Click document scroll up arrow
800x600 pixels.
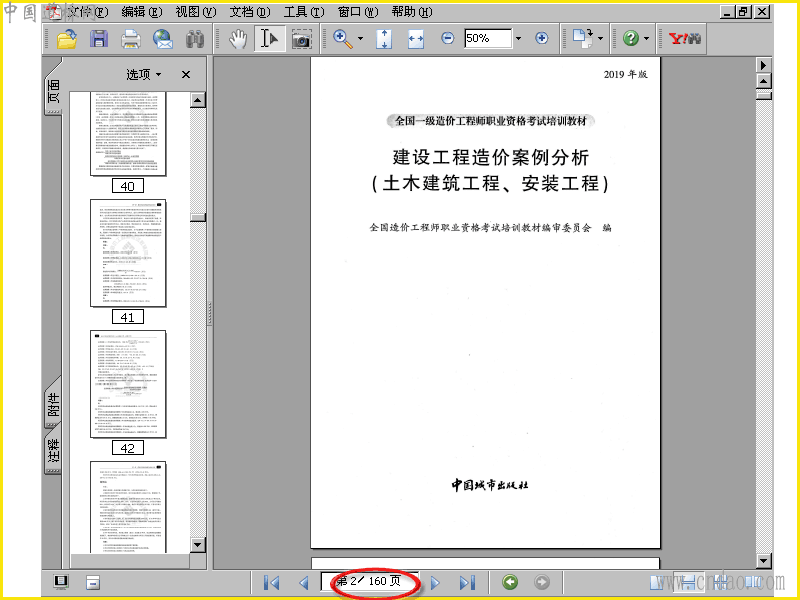point(763,81)
